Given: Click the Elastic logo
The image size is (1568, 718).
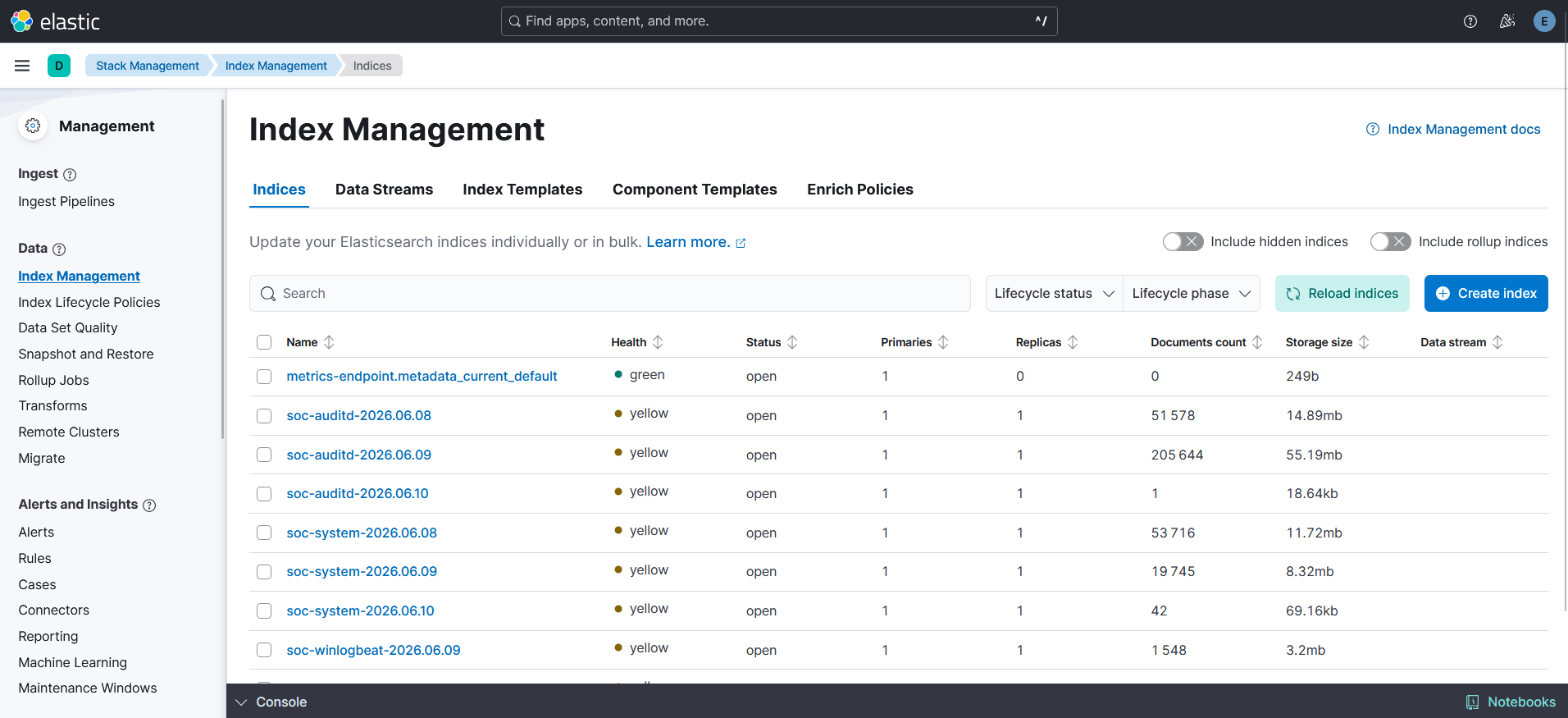Looking at the screenshot, I should (55, 21).
